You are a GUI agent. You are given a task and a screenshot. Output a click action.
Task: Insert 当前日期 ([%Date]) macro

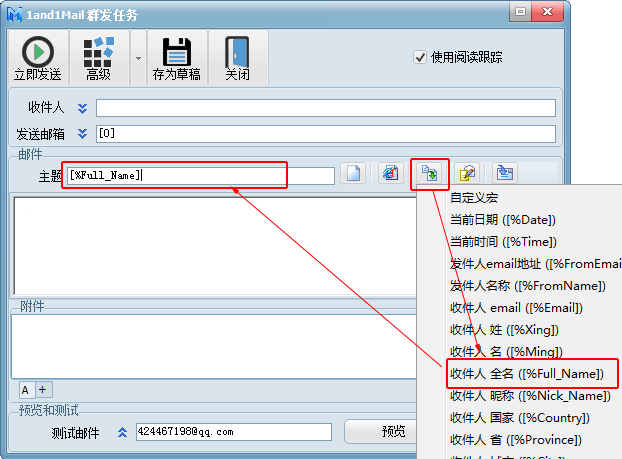click(519, 220)
